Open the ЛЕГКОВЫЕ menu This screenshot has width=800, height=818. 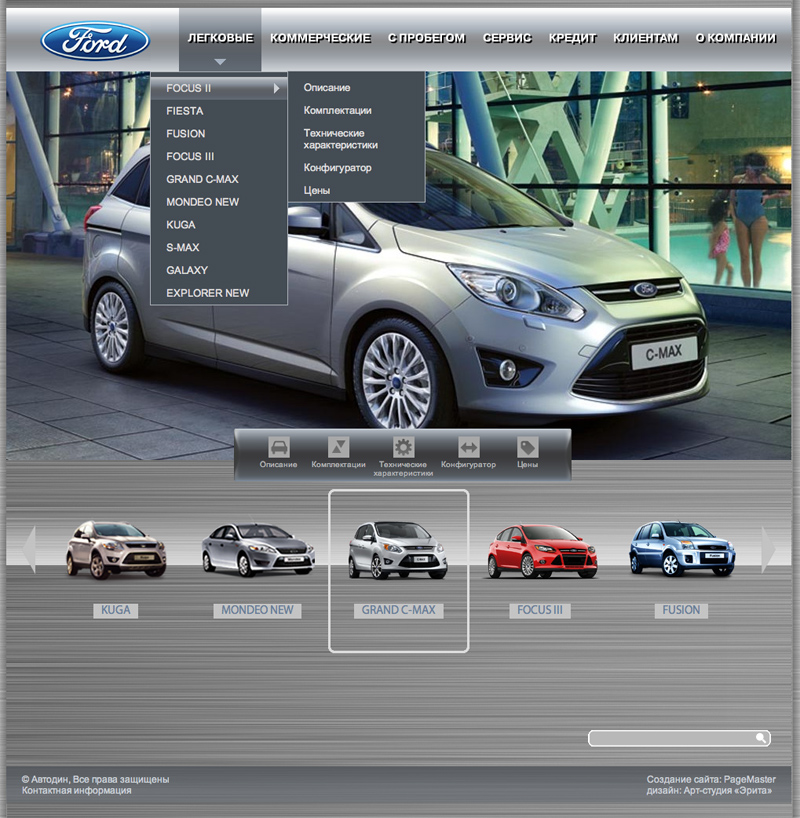[x=220, y=38]
